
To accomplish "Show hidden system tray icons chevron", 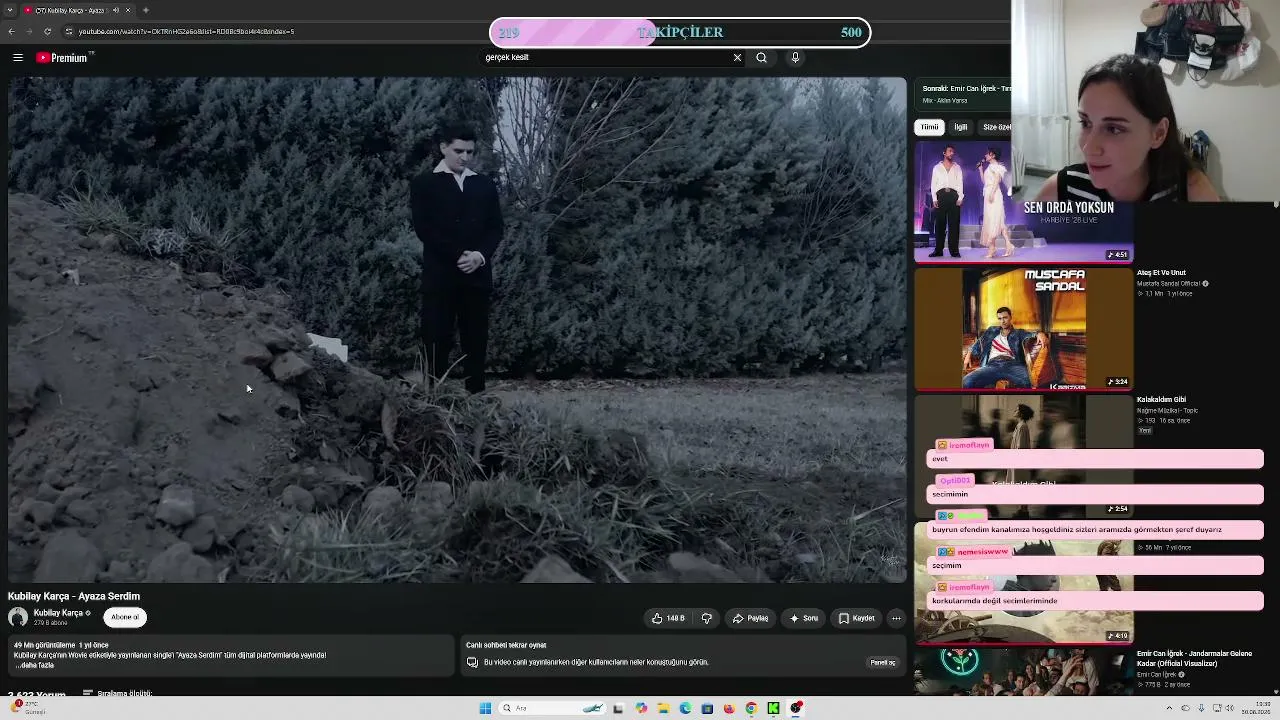I will 1169,708.
